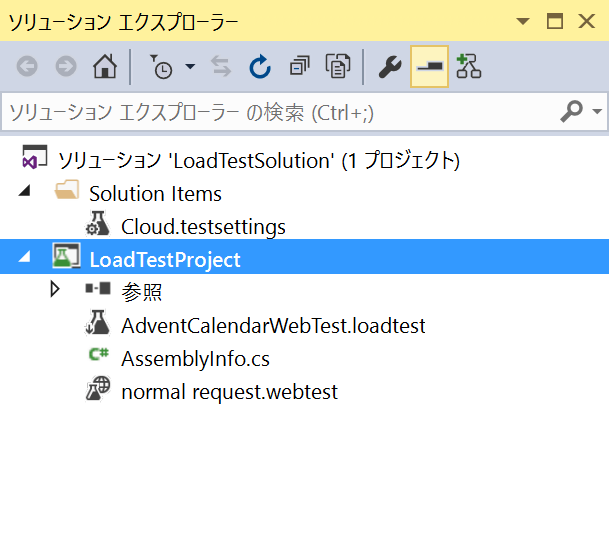Open the panel window position menu arrow
Screen dimensions: 609x544
tap(523, 21)
